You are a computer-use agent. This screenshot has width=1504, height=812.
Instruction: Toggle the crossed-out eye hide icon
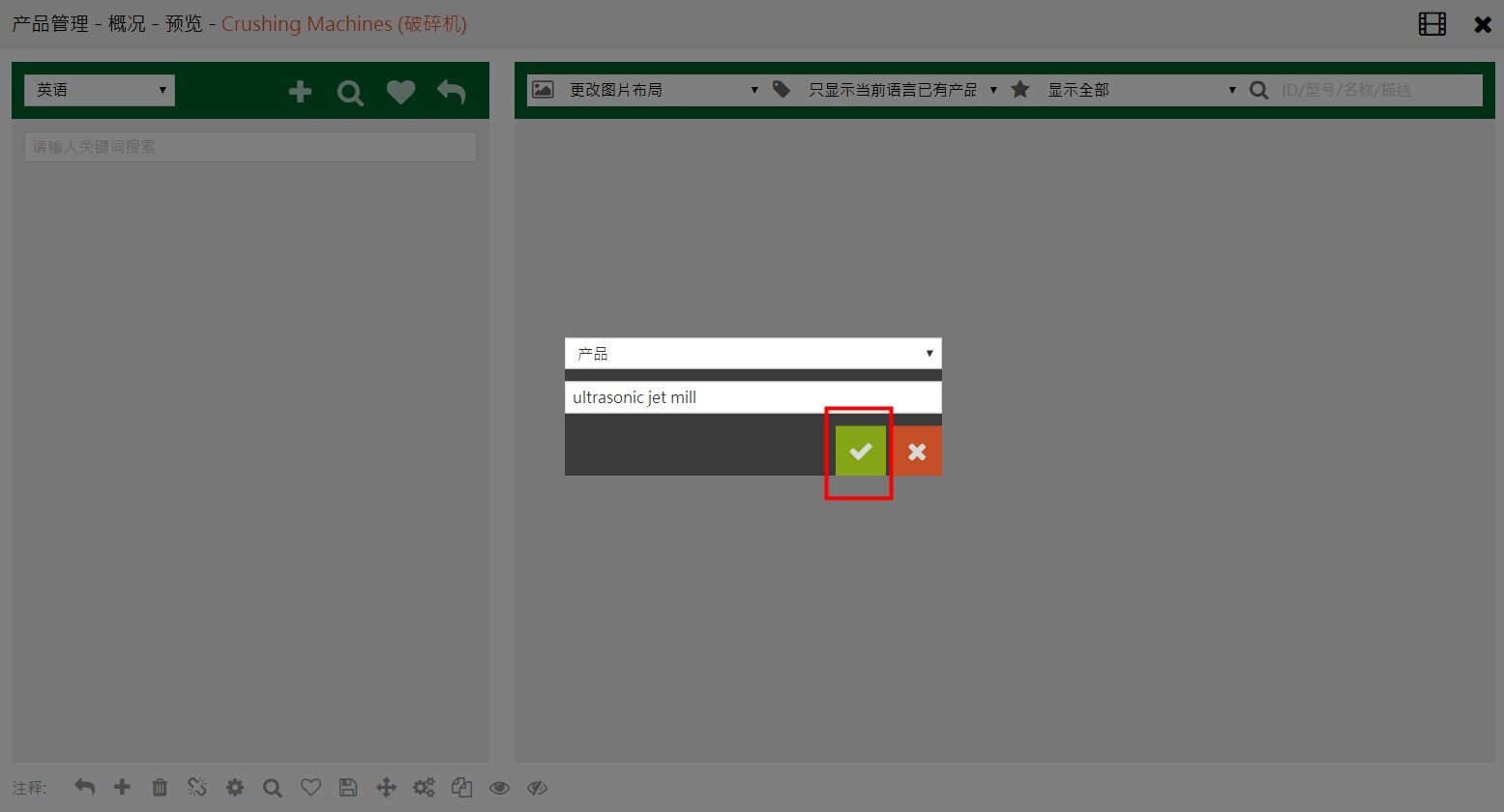(x=537, y=788)
